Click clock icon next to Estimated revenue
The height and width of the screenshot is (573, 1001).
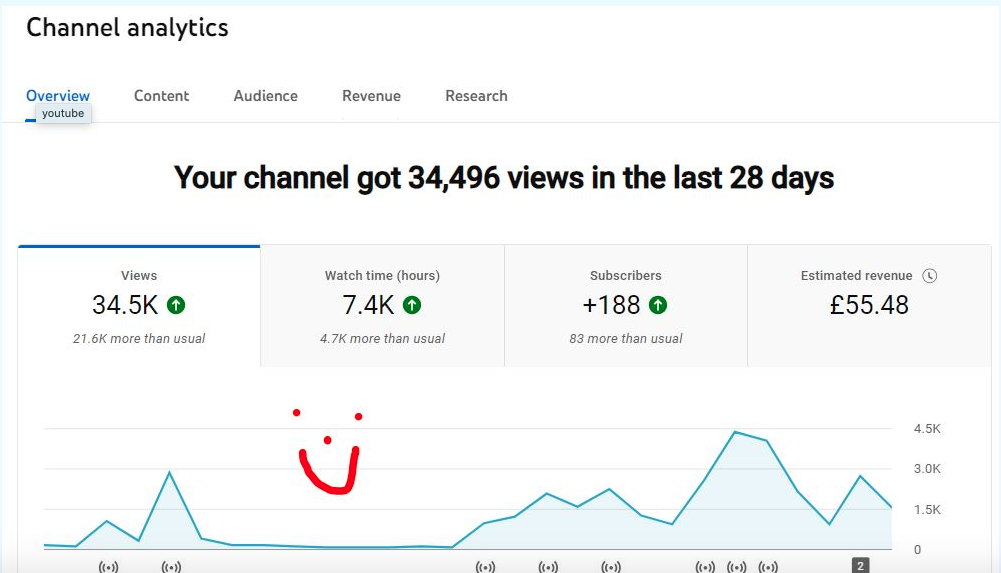pos(929,276)
